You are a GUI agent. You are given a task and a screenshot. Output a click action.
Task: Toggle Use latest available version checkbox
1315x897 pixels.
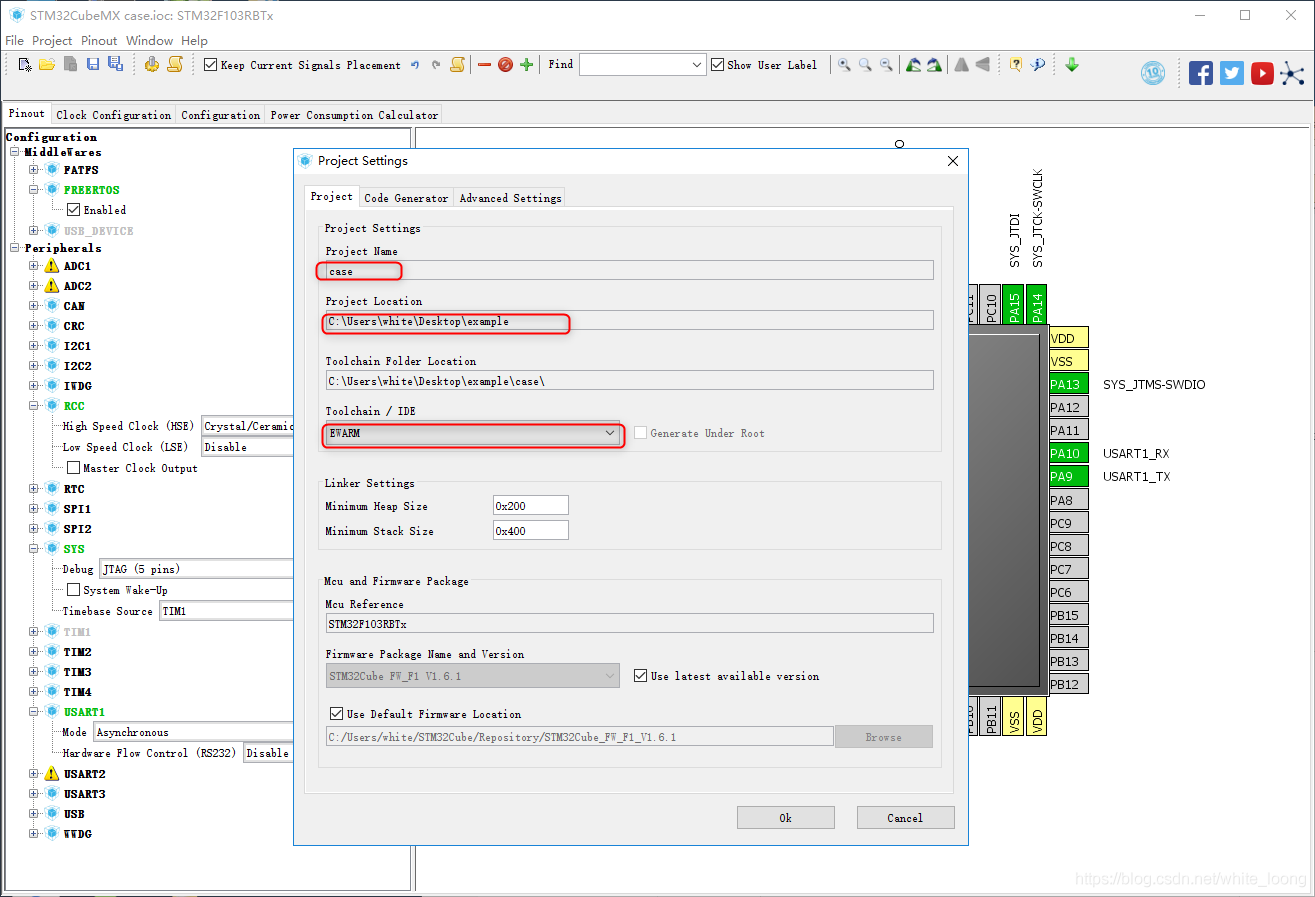point(641,676)
